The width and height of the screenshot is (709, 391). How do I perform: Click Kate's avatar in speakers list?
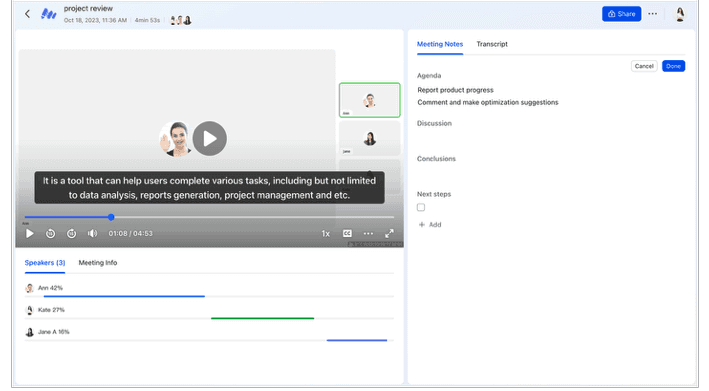coord(29,310)
